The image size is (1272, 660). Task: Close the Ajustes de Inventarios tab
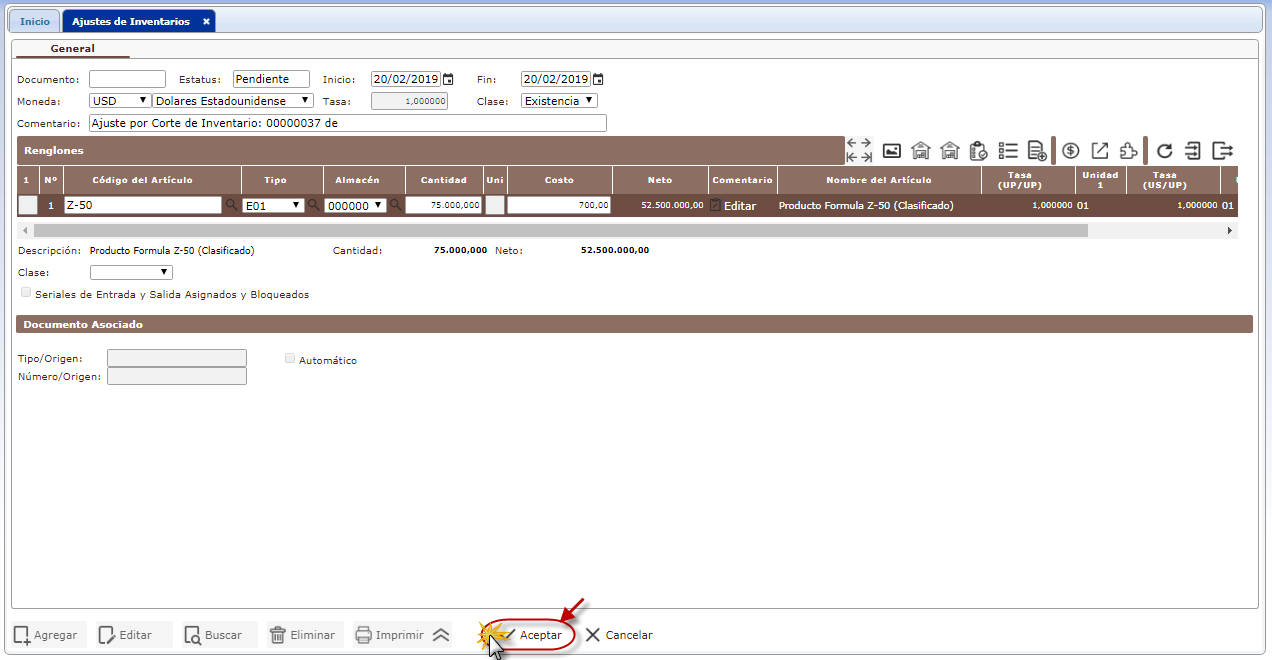click(x=206, y=21)
